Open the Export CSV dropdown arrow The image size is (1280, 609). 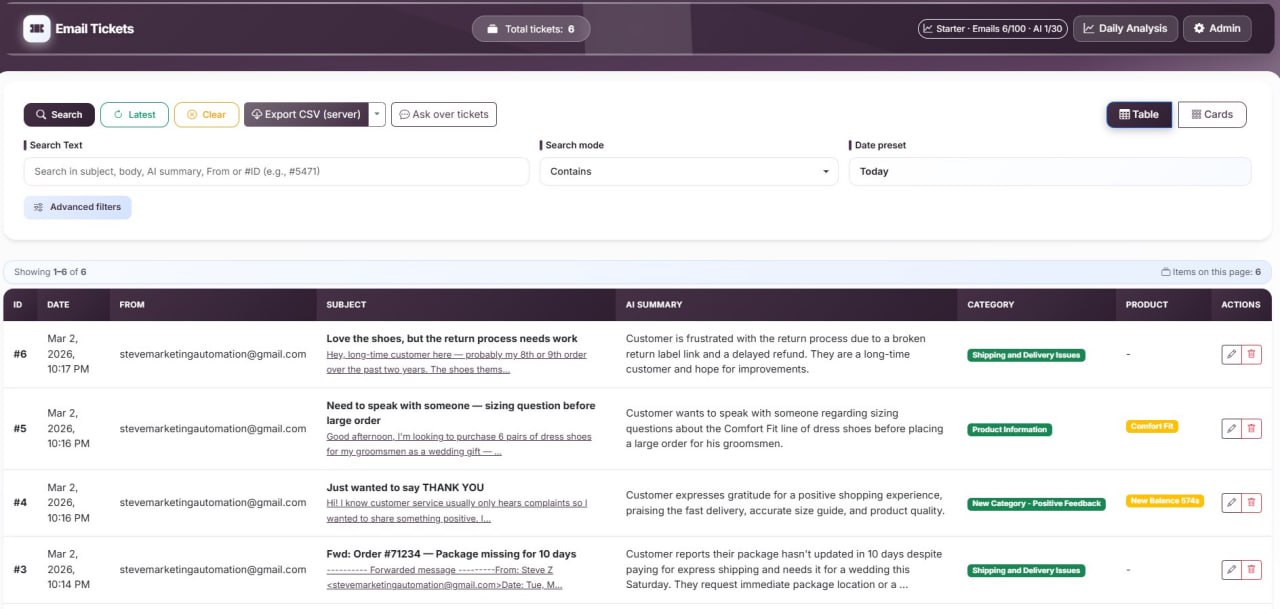(377, 115)
